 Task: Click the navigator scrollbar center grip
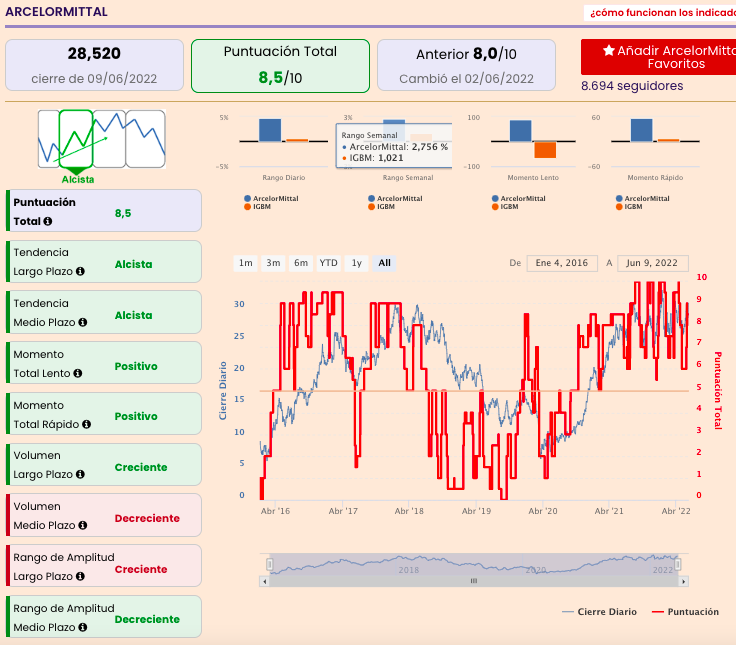[x=474, y=581]
